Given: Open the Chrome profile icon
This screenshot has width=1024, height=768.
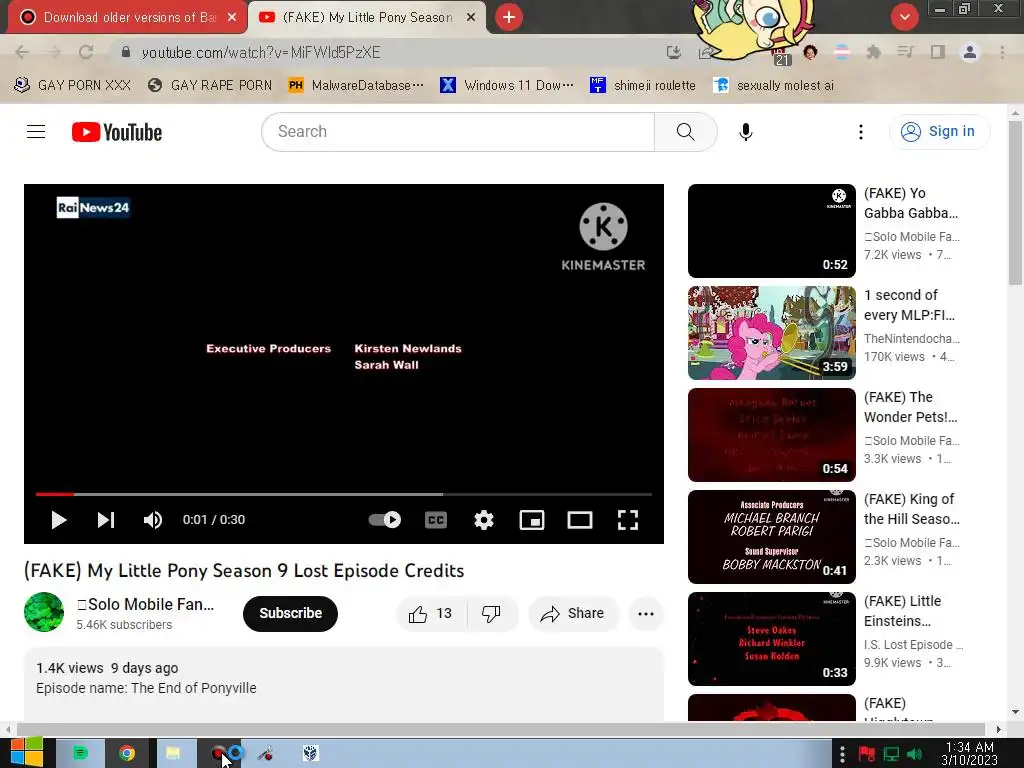Looking at the screenshot, I should (970, 52).
